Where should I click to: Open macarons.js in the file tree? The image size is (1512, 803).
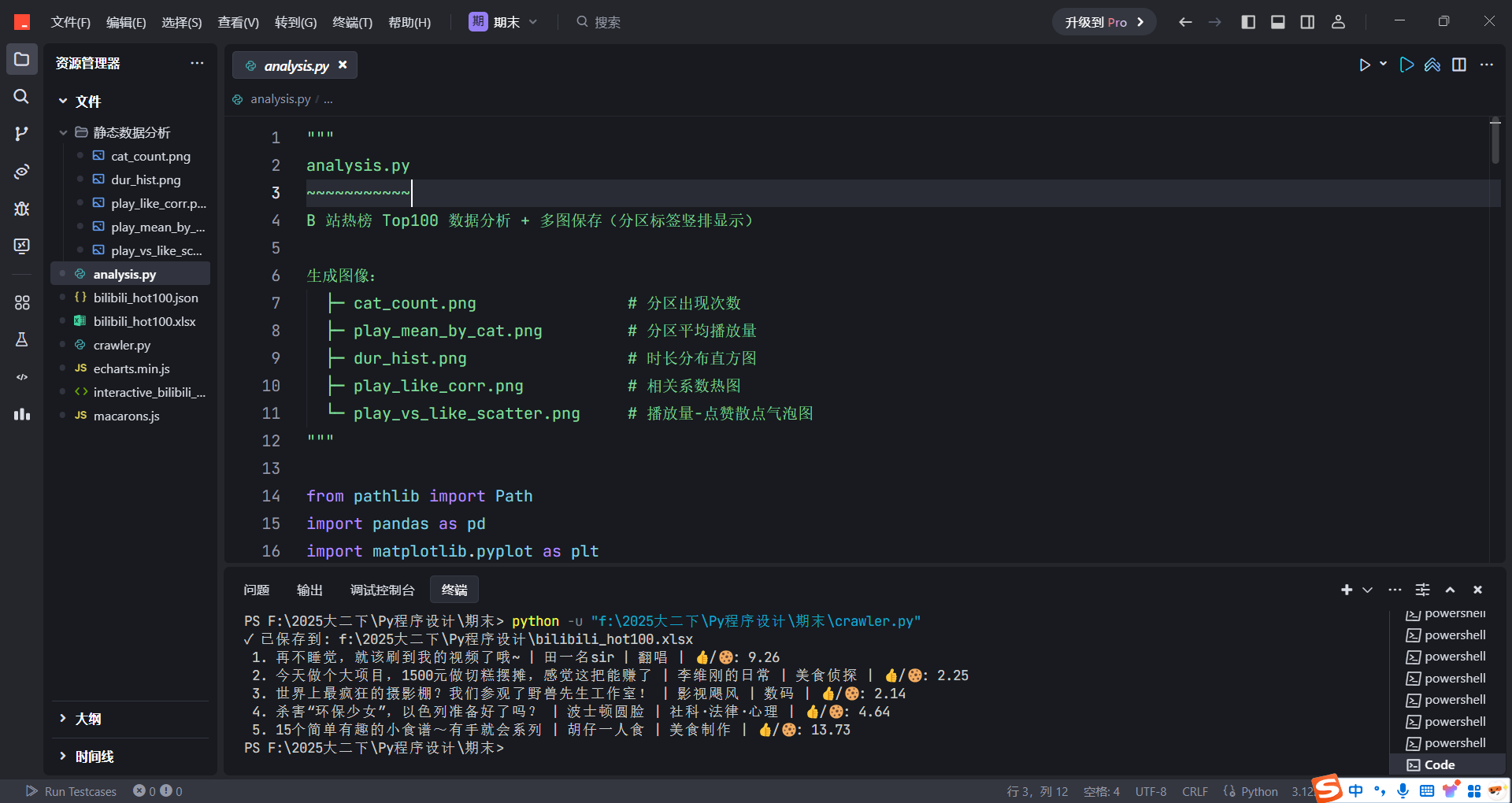pyautogui.click(x=127, y=416)
